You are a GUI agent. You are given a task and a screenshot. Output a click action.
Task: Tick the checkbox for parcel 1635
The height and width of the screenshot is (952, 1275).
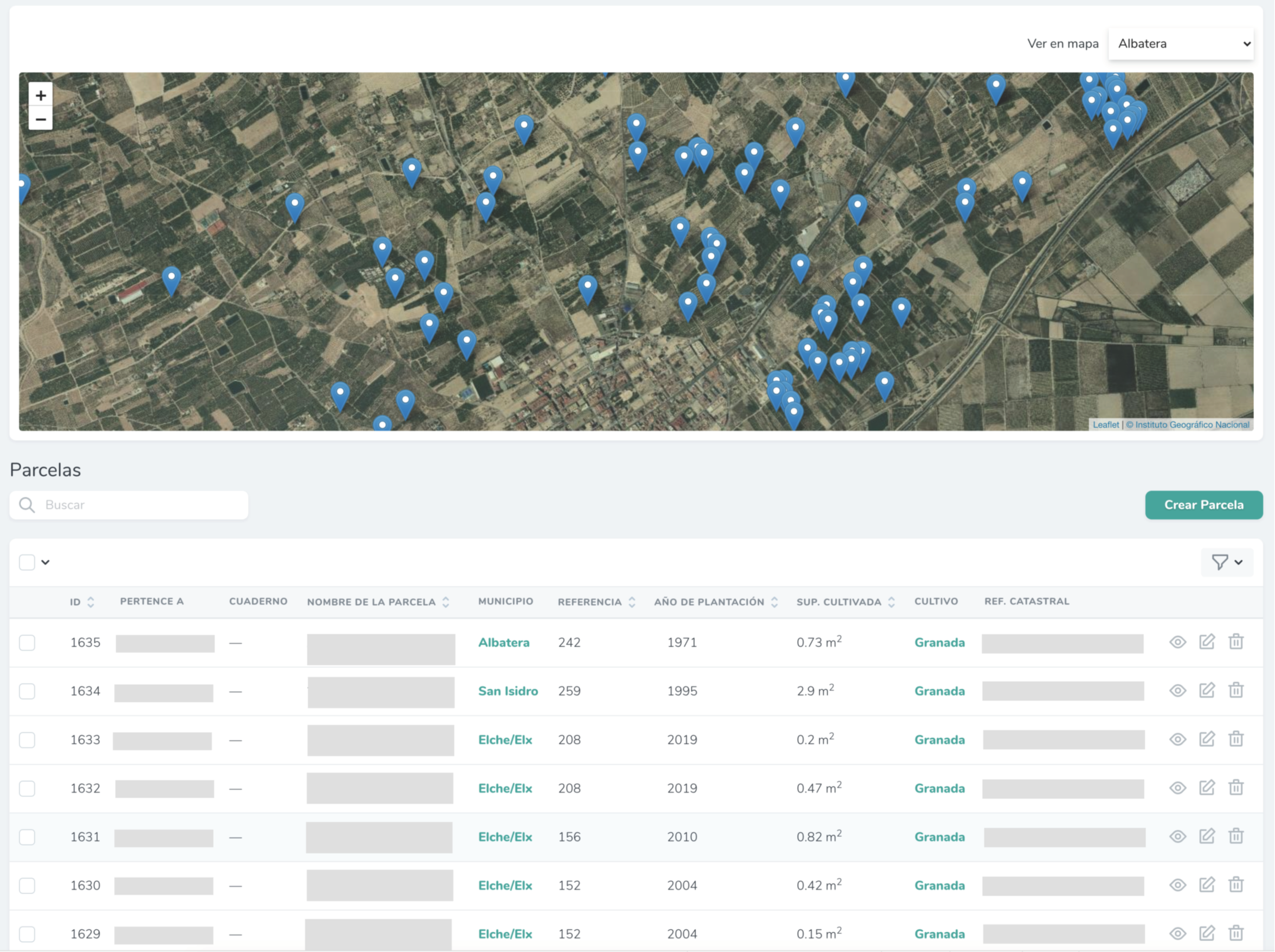[27, 643]
